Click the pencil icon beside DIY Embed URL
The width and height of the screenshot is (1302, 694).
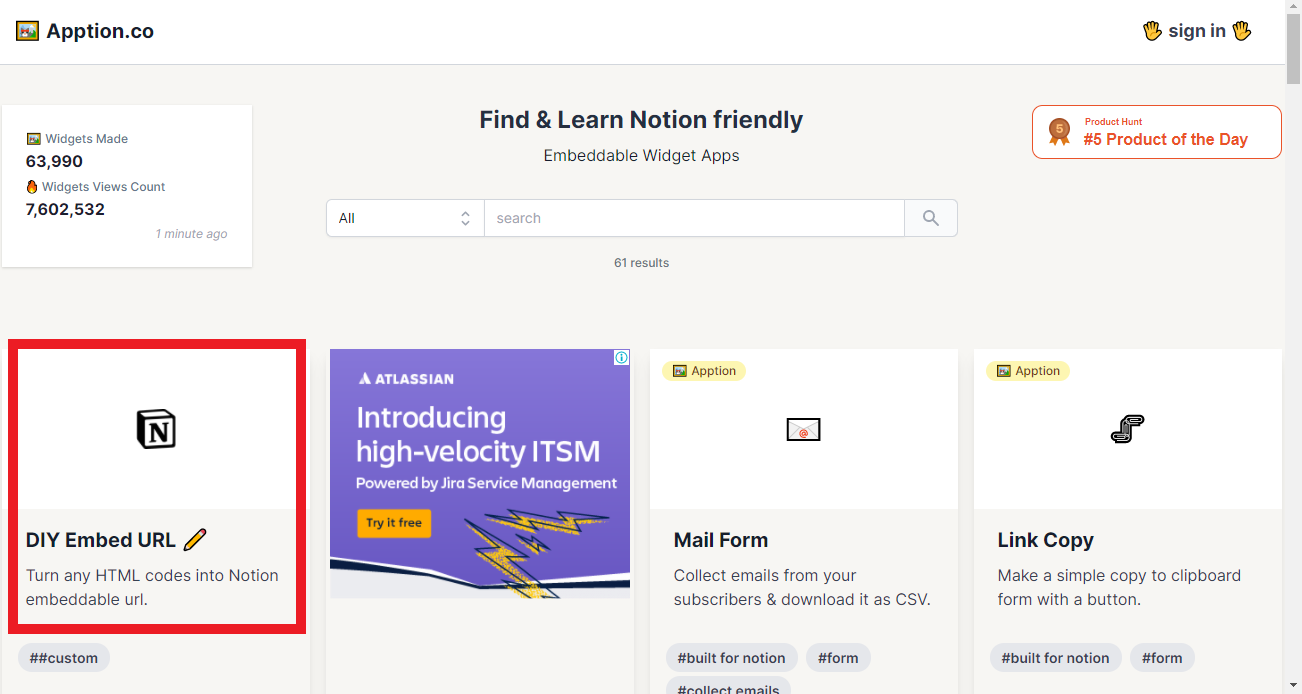tap(195, 540)
